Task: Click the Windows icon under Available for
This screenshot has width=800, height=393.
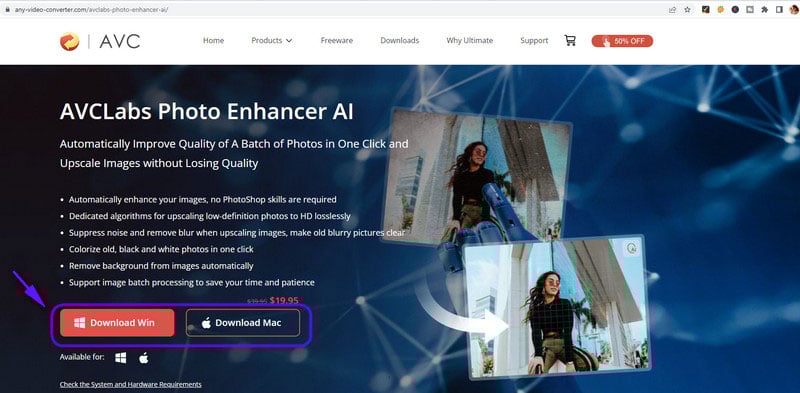Action: tap(120, 358)
